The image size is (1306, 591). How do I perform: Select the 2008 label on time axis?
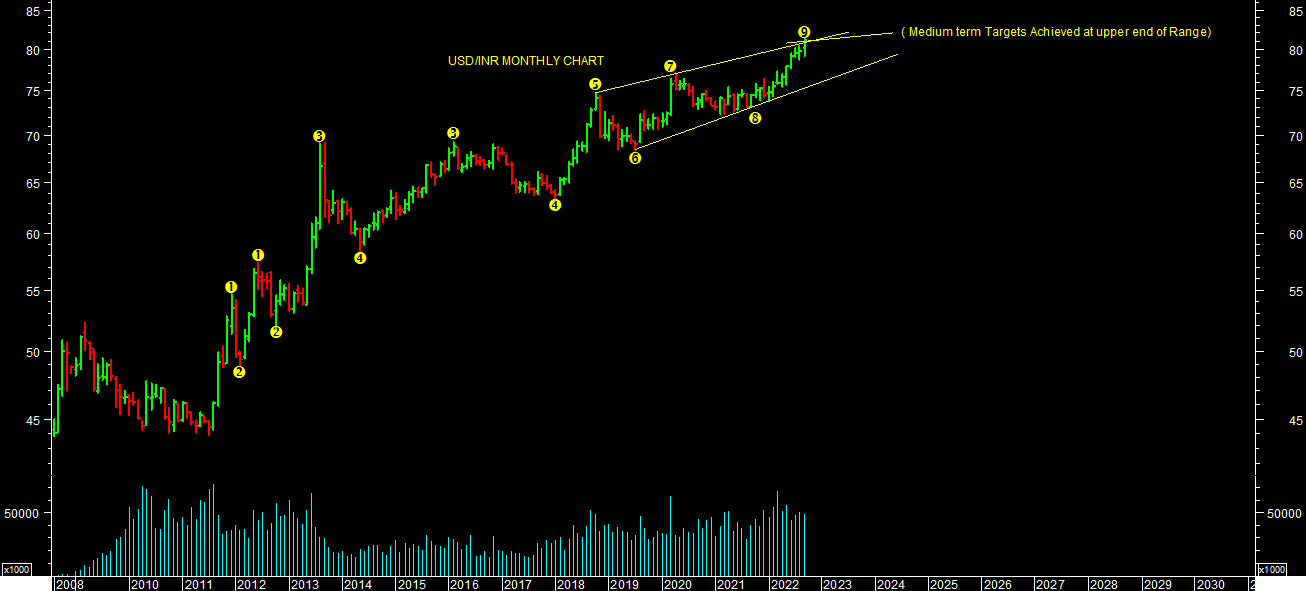(x=69, y=584)
